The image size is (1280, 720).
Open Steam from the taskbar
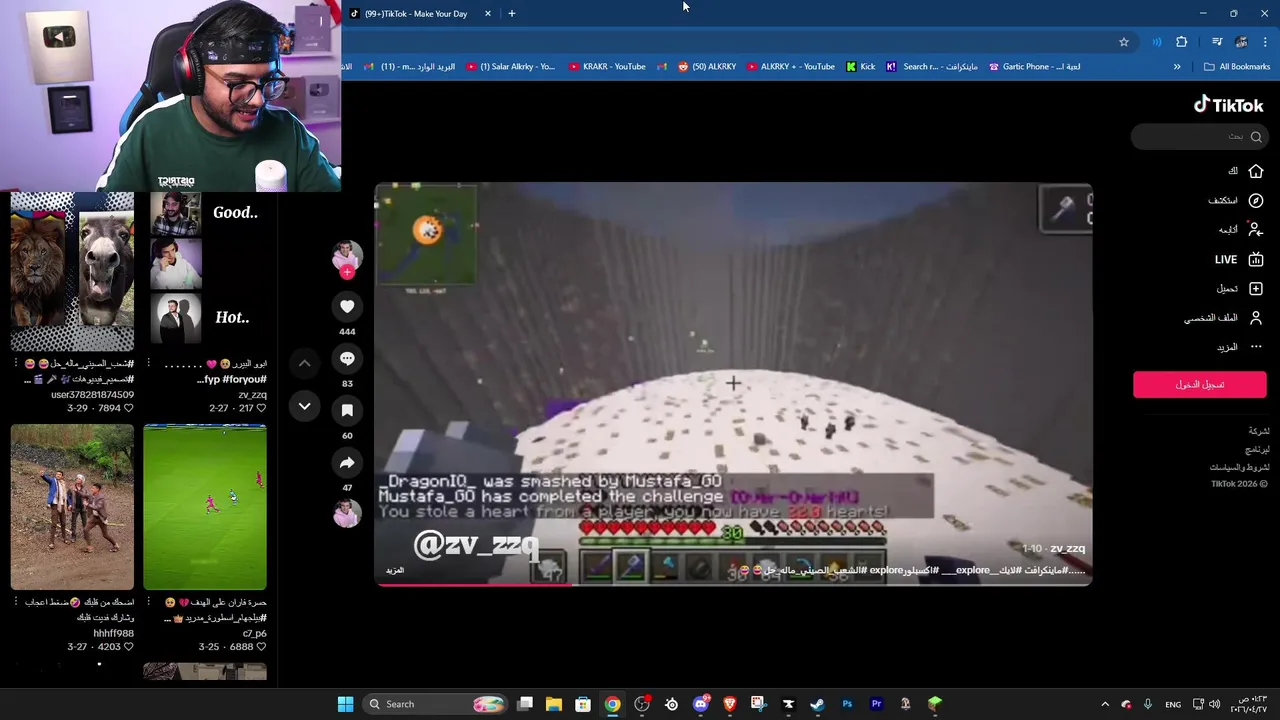(x=817, y=704)
